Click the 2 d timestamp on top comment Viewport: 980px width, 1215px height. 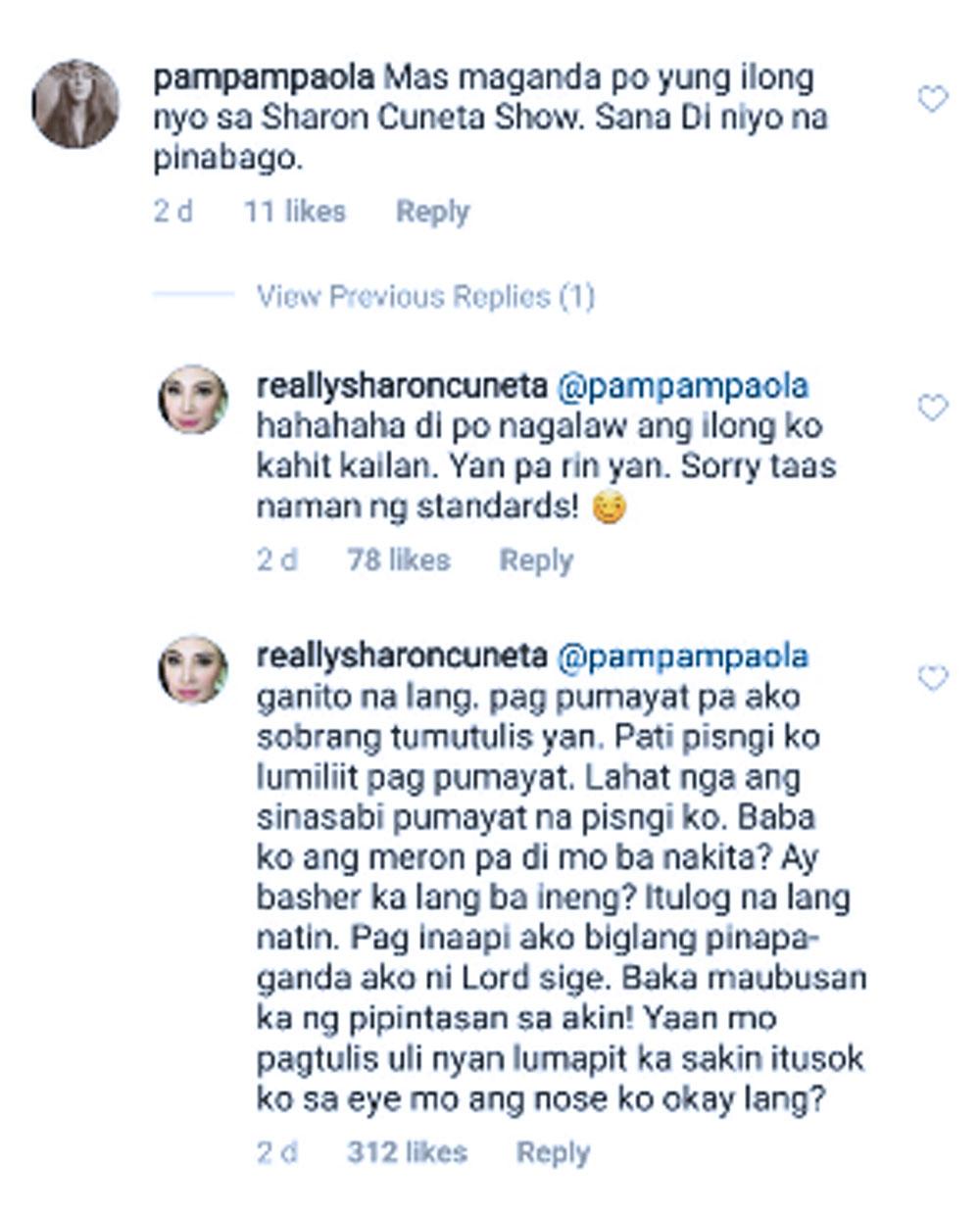click(x=172, y=212)
